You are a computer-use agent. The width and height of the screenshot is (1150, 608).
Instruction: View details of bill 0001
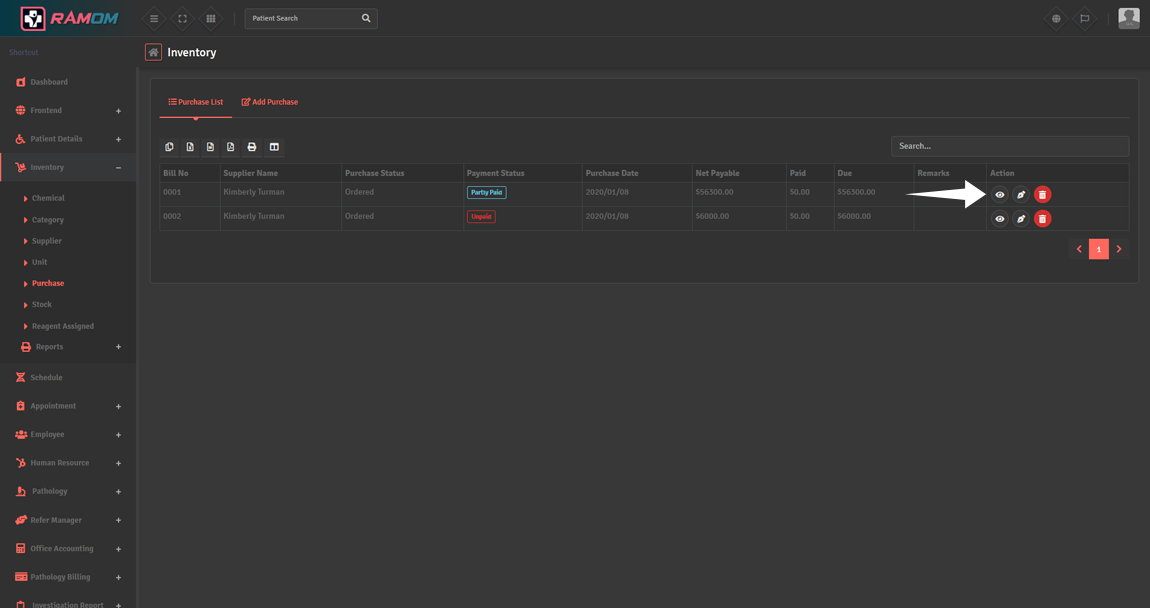(x=999, y=195)
